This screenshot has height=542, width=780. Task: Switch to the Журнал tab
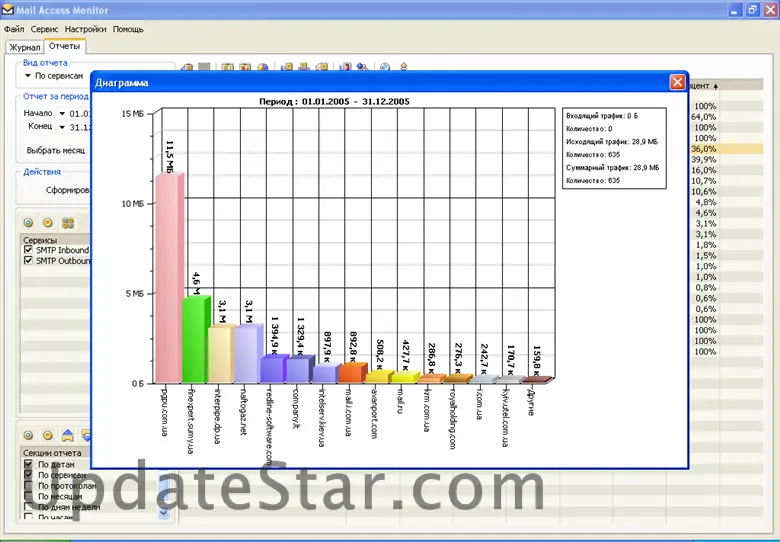pos(24,47)
